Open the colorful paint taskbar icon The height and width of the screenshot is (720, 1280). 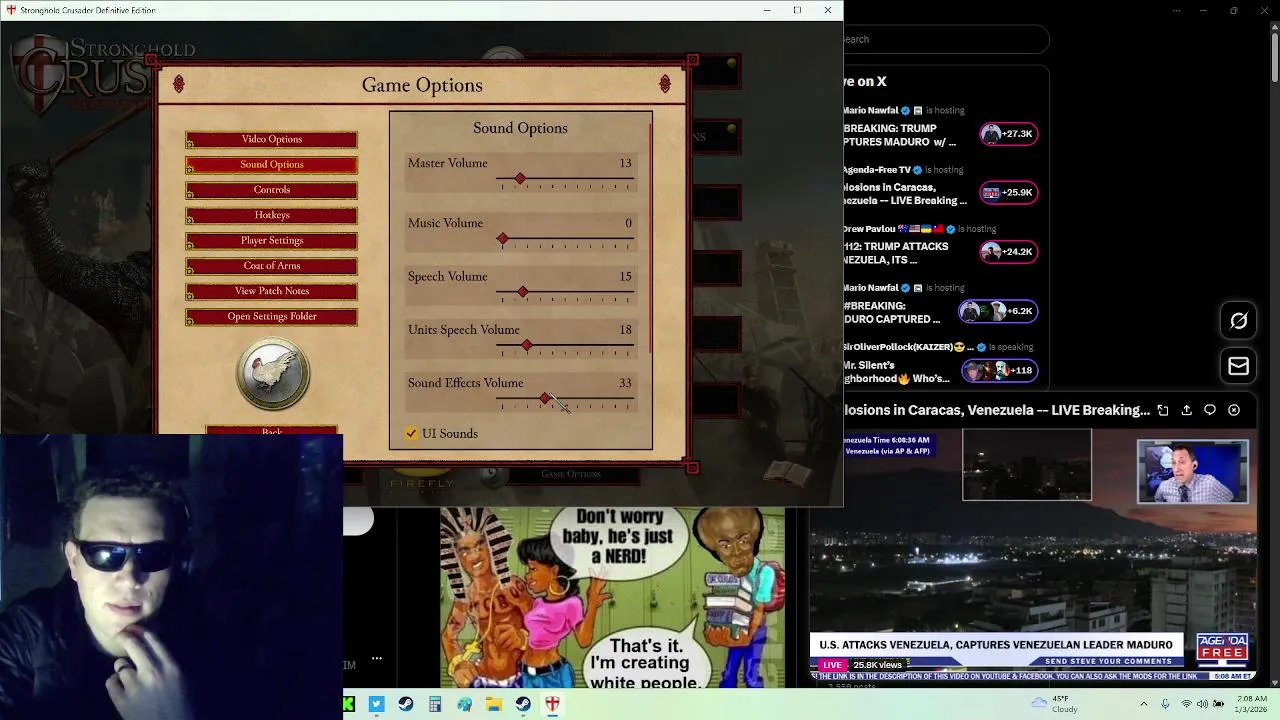tap(465, 705)
